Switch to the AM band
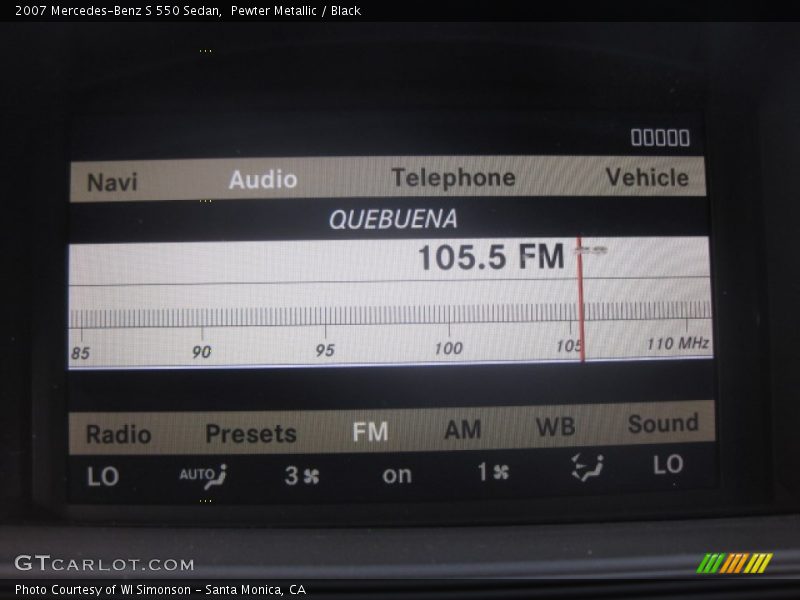 click(x=462, y=430)
